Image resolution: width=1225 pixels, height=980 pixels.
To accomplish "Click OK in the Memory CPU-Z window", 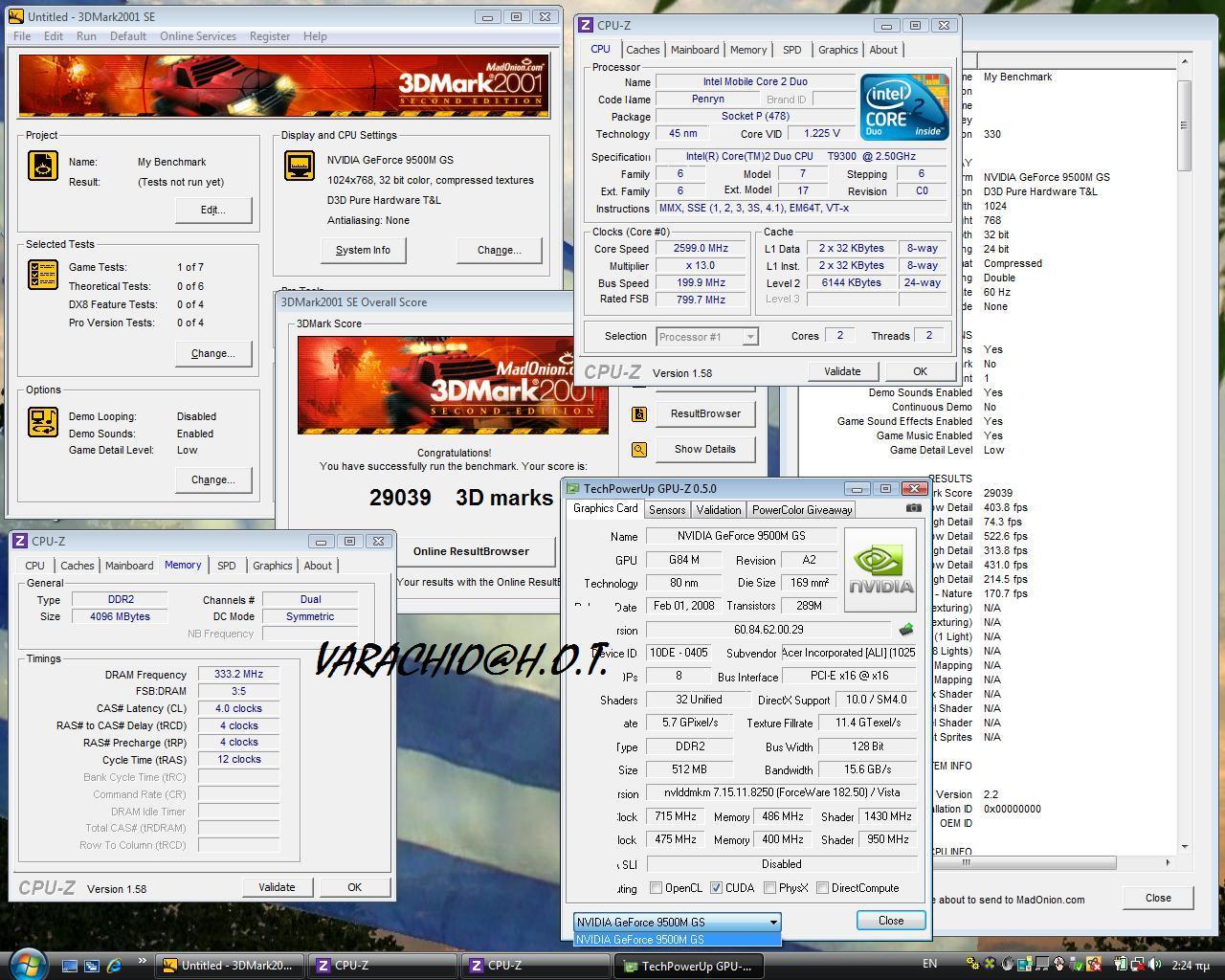I will coord(354,887).
